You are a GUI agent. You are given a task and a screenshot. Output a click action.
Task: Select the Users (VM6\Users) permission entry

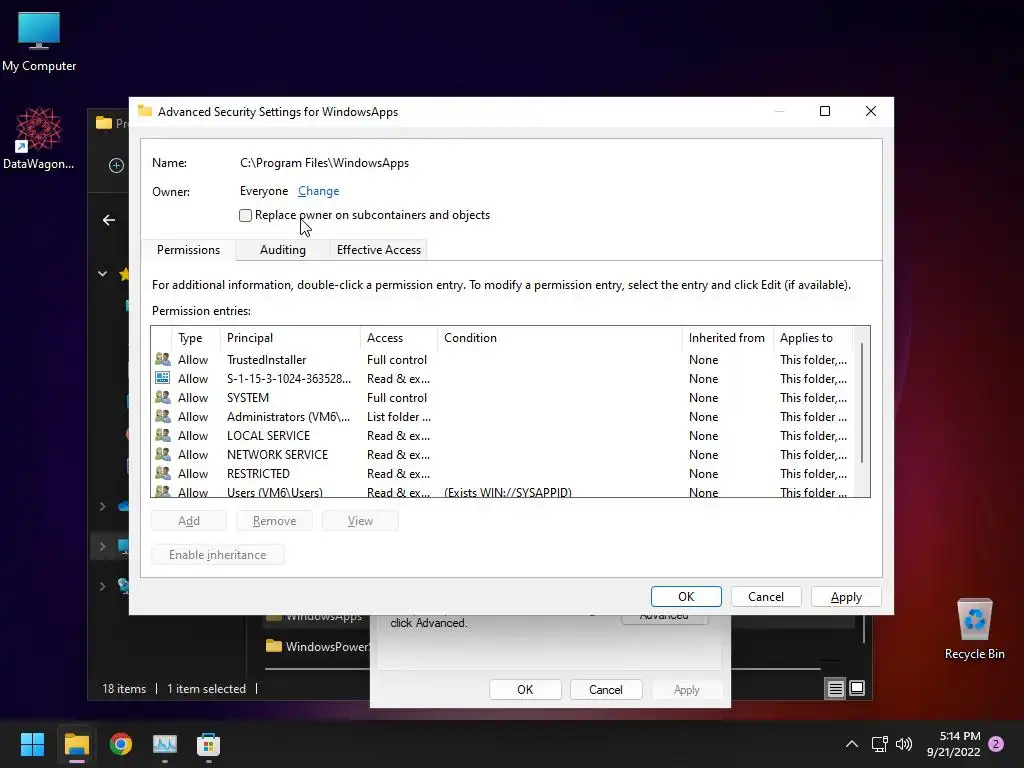[x=503, y=492]
